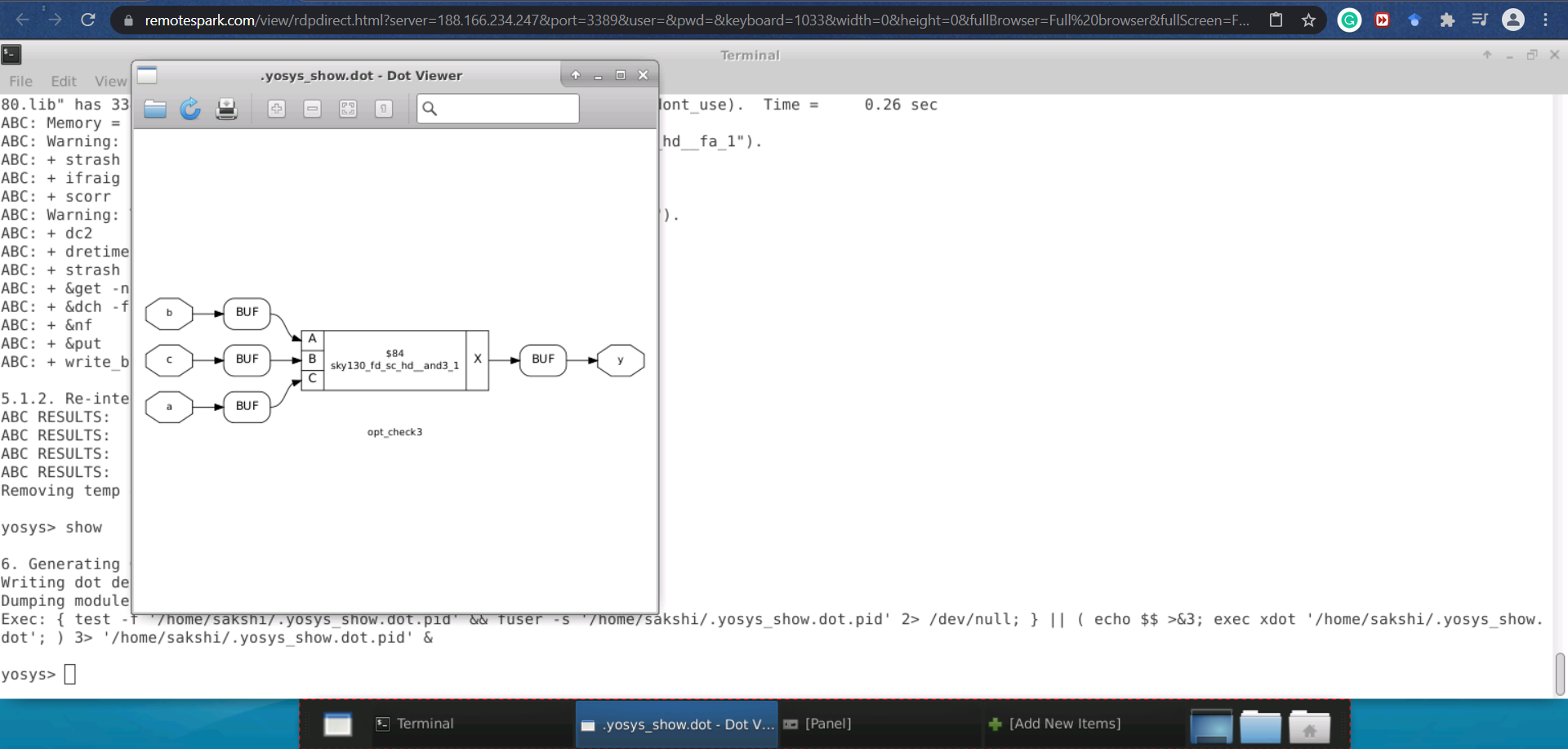Zoom out of the dot graph

[x=312, y=109]
